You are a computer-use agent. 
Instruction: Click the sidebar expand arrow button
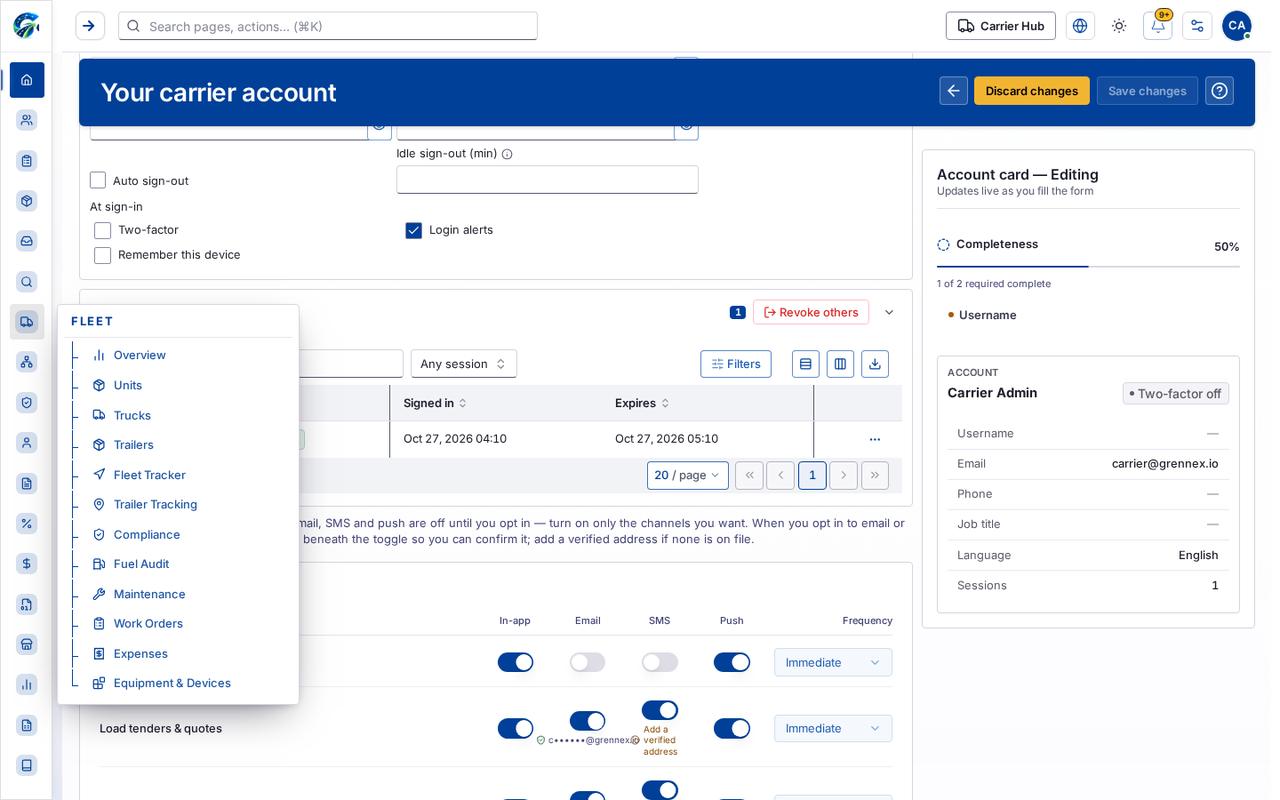pyautogui.click(x=90, y=26)
